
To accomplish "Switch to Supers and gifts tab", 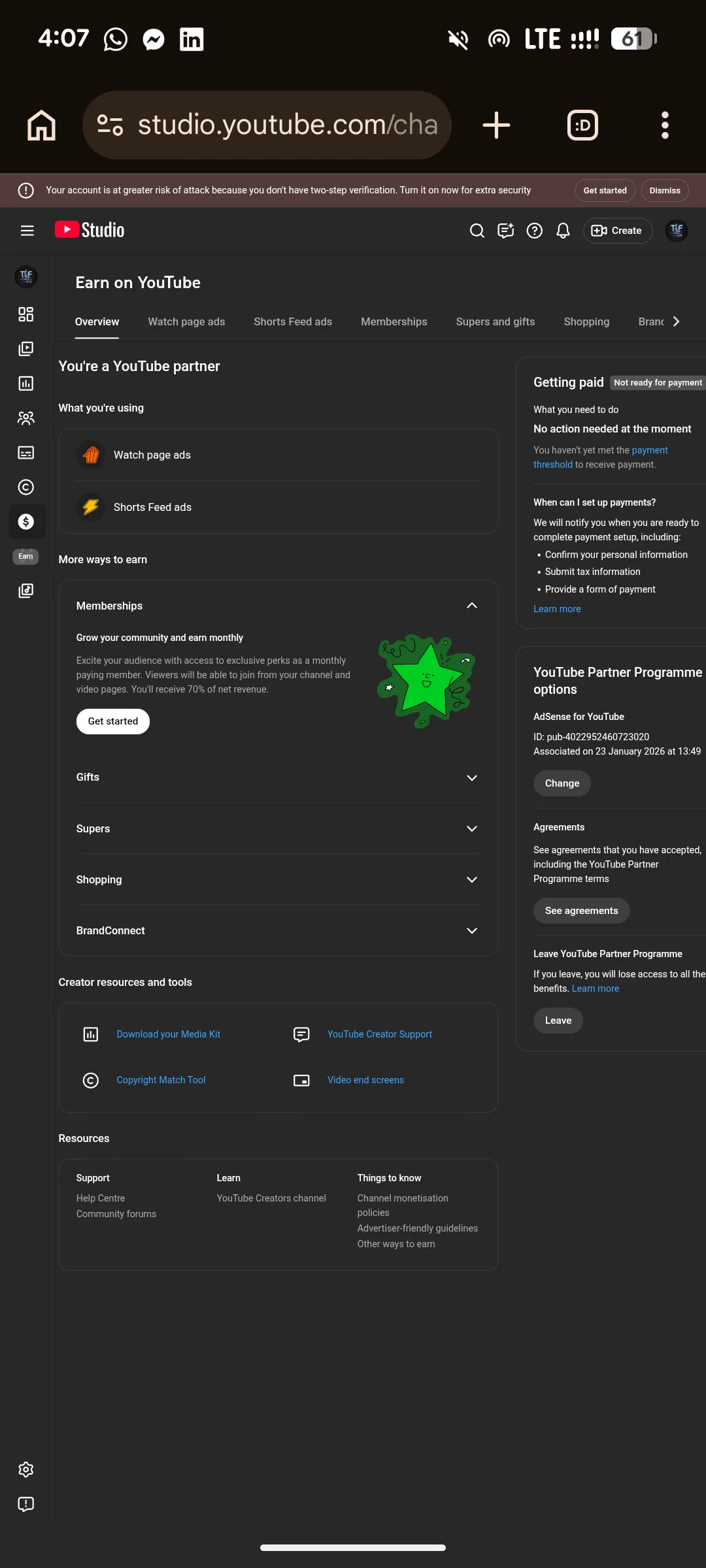I will point(496,321).
